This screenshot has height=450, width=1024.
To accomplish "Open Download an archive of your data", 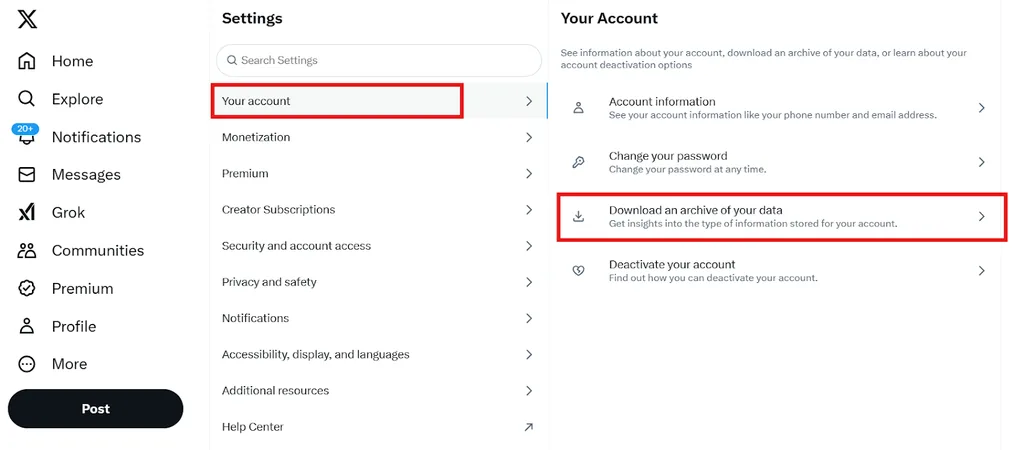I will (x=781, y=216).
